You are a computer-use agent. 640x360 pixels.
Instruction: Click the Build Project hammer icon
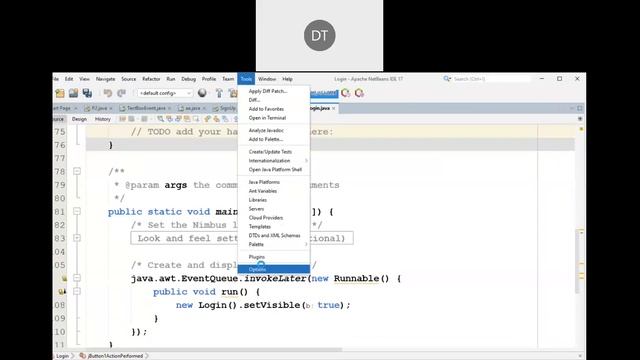pyautogui.click(x=219, y=93)
